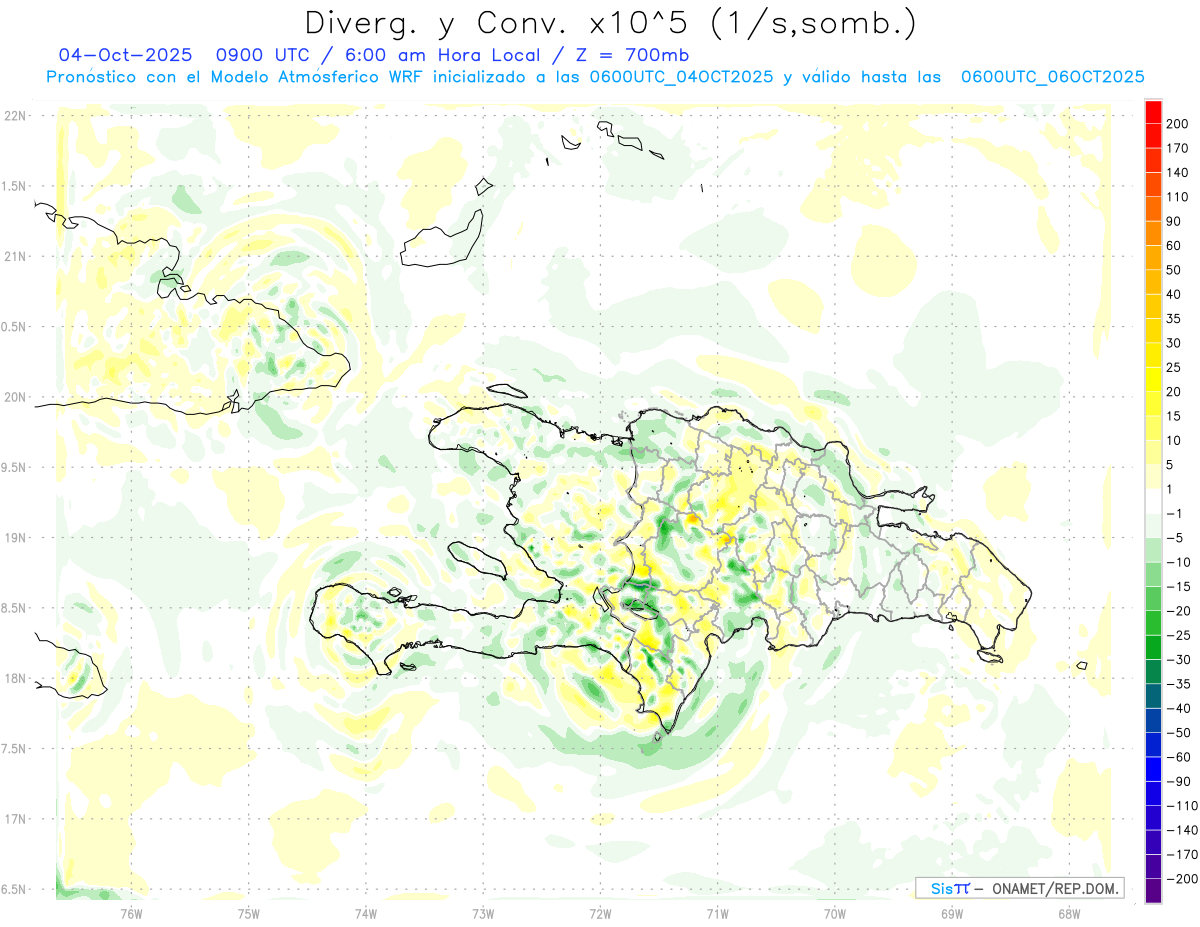Screen dimensions: 1200x927
Task: Click the '73W' longitude label
Action: (x=483, y=914)
